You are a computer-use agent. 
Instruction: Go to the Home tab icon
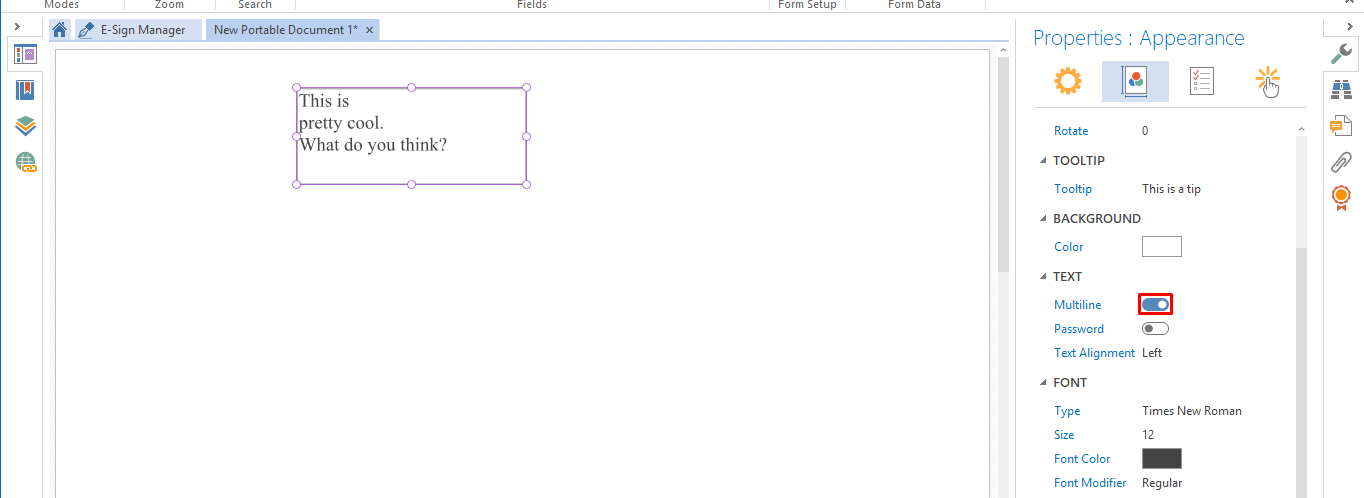60,30
